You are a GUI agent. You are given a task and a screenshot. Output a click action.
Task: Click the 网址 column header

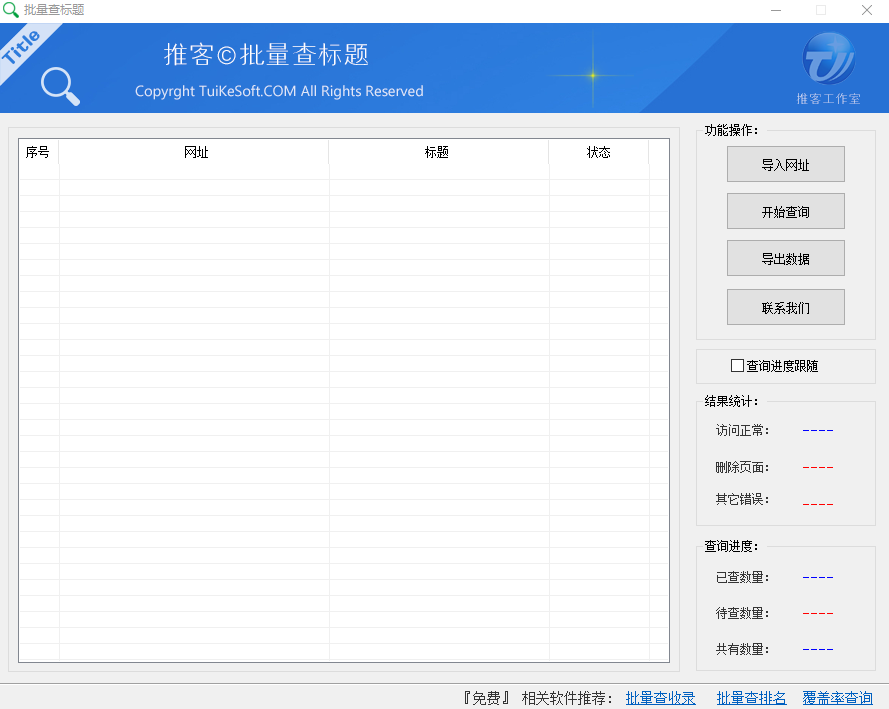[x=196, y=153]
